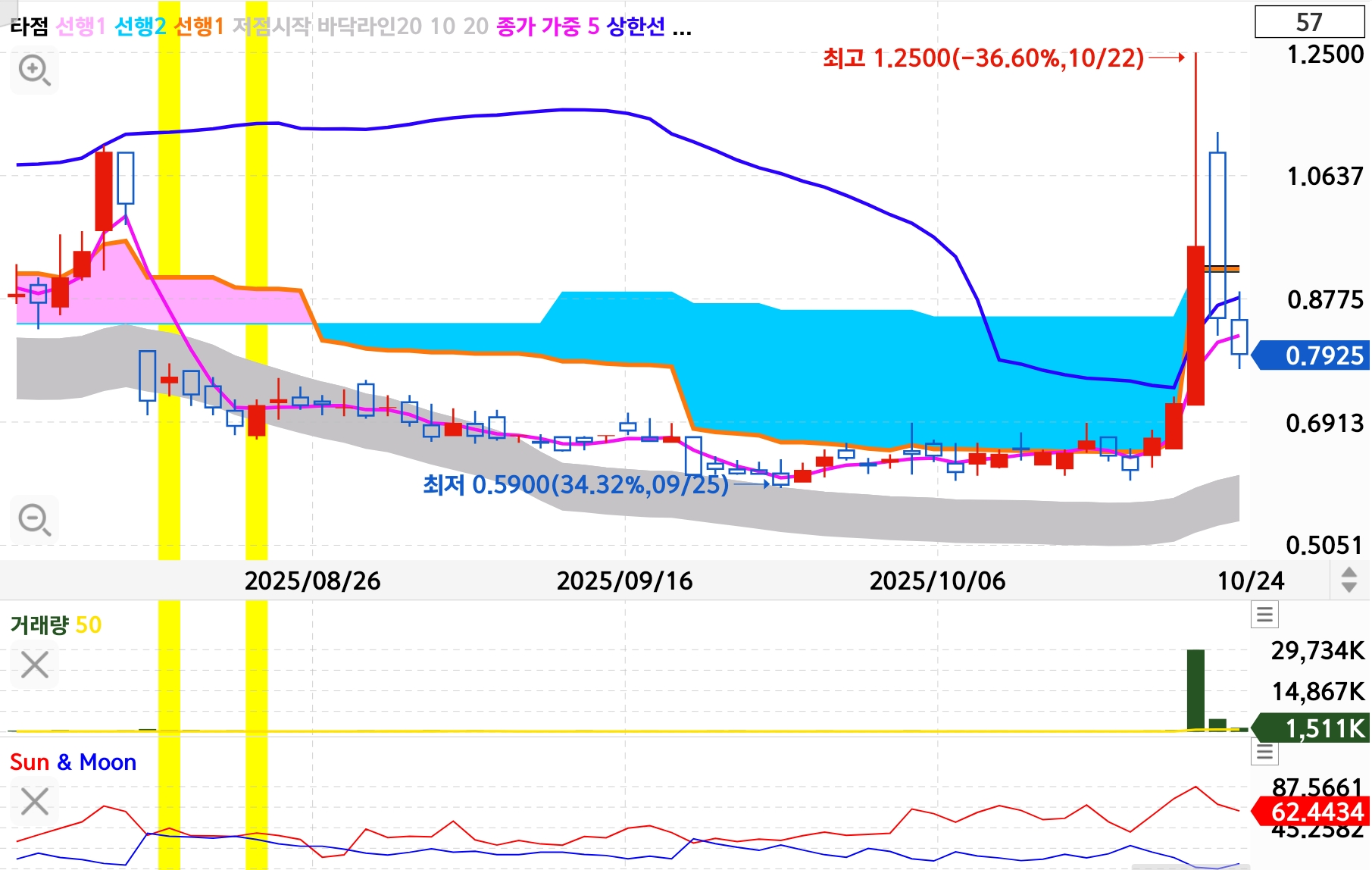Click the 저점시작 legend label
This screenshot has width=1372, height=870.
[271, 27]
